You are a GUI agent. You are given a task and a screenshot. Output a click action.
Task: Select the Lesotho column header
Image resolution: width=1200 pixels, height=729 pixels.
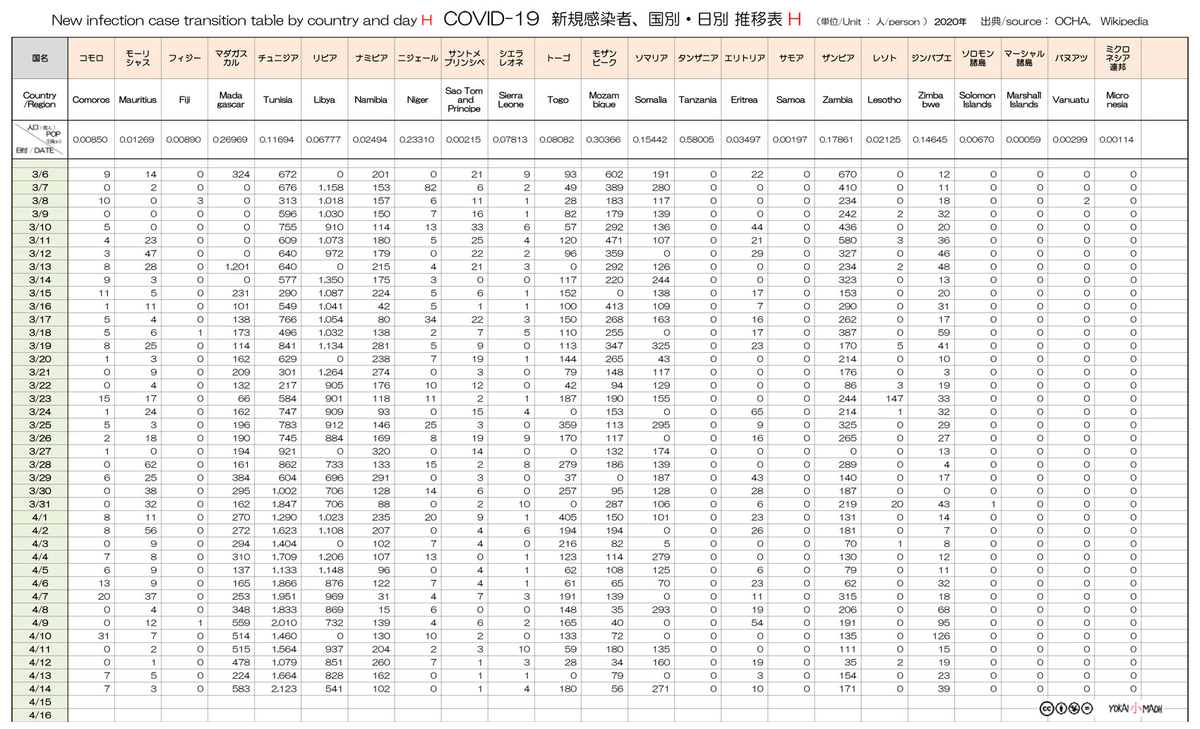coord(884,100)
